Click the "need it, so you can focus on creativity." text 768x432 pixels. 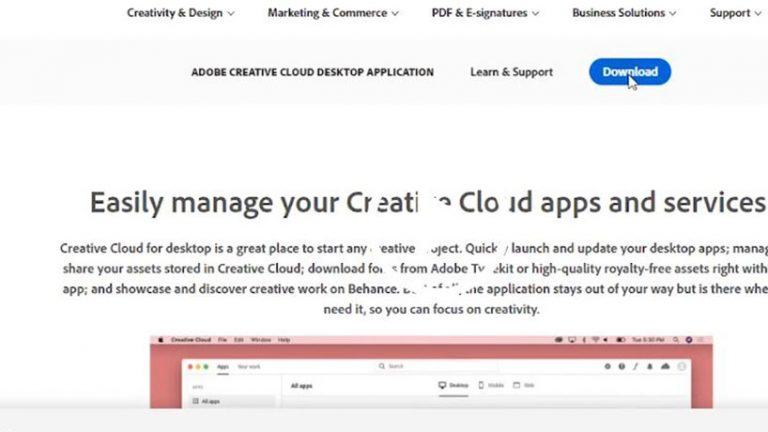pyautogui.click(x=431, y=310)
